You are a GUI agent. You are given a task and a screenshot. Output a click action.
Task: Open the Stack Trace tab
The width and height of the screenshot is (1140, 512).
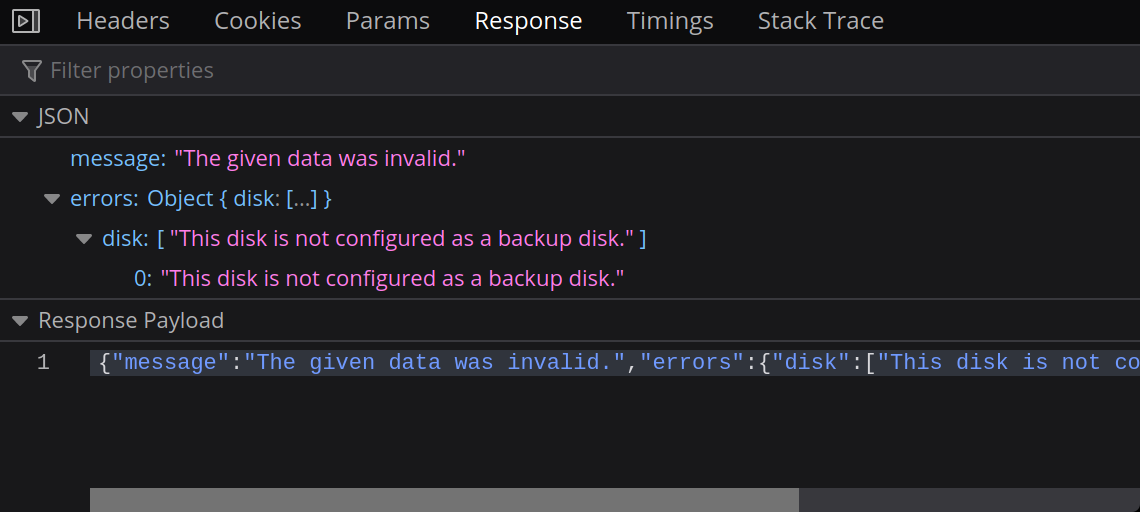click(820, 21)
